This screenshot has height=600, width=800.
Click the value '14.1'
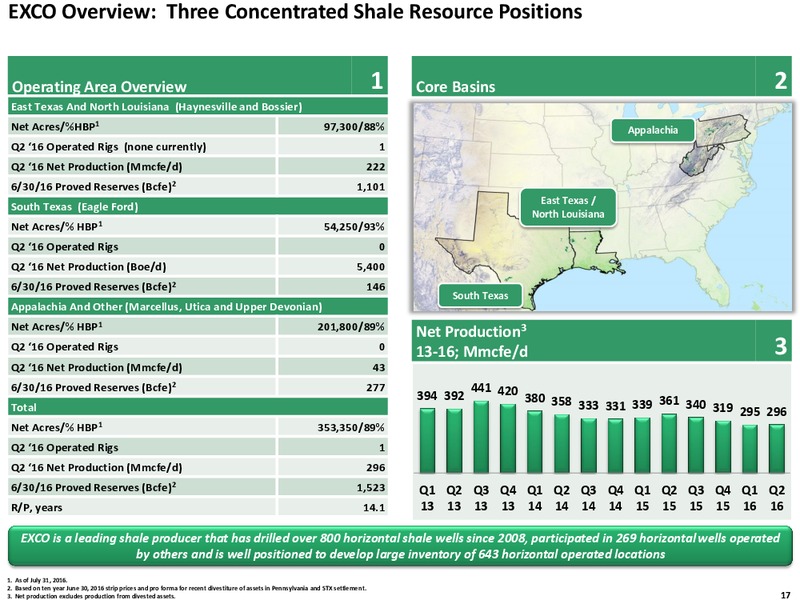pyautogui.click(x=374, y=508)
